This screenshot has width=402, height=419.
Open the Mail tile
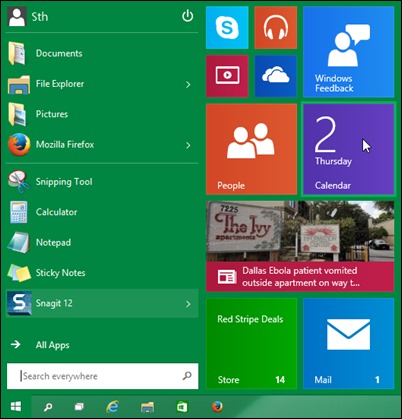pos(348,343)
